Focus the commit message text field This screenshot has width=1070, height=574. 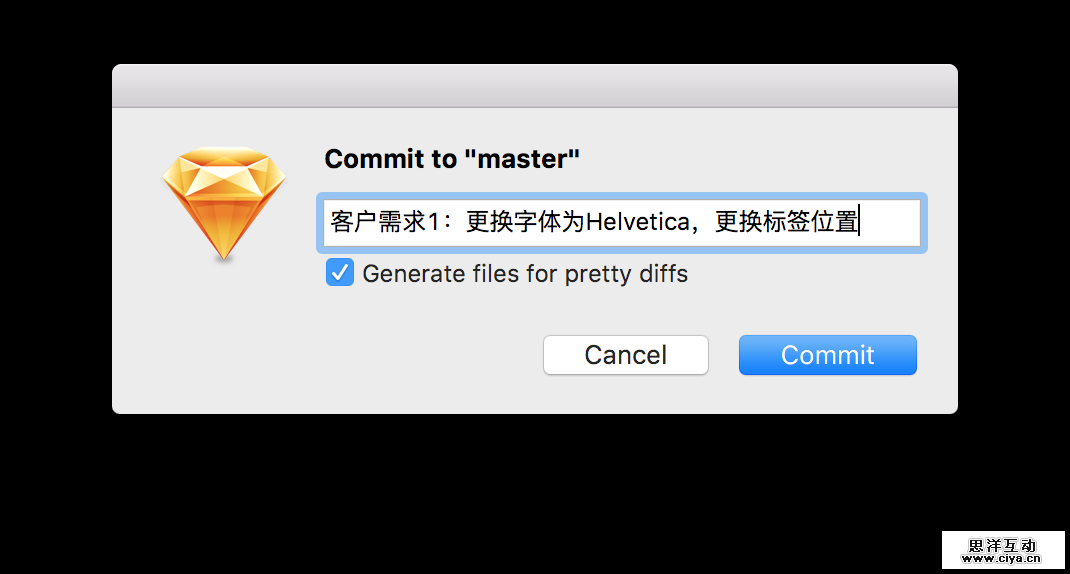coord(620,223)
